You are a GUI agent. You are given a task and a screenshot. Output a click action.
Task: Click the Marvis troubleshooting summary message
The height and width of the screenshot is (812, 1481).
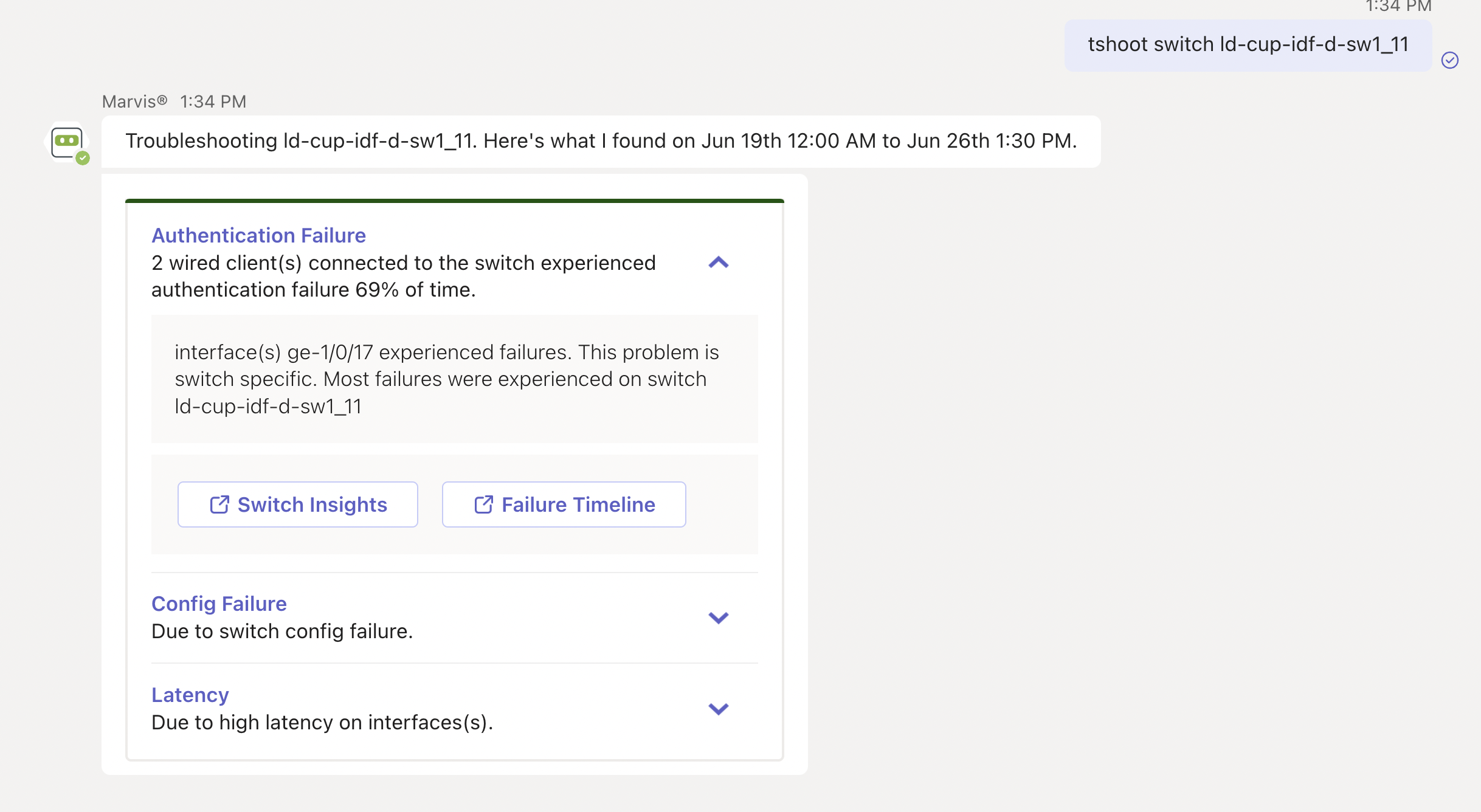click(601, 141)
